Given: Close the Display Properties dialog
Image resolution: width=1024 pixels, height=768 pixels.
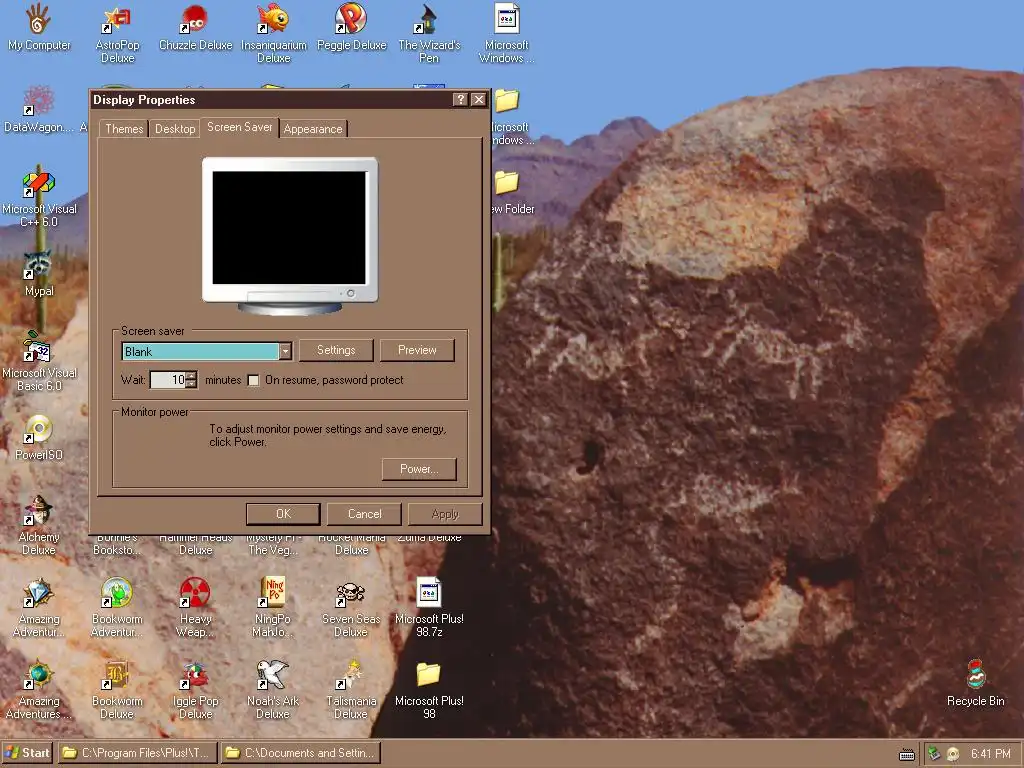Looking at the screenshot, I should tap(479, 99).
